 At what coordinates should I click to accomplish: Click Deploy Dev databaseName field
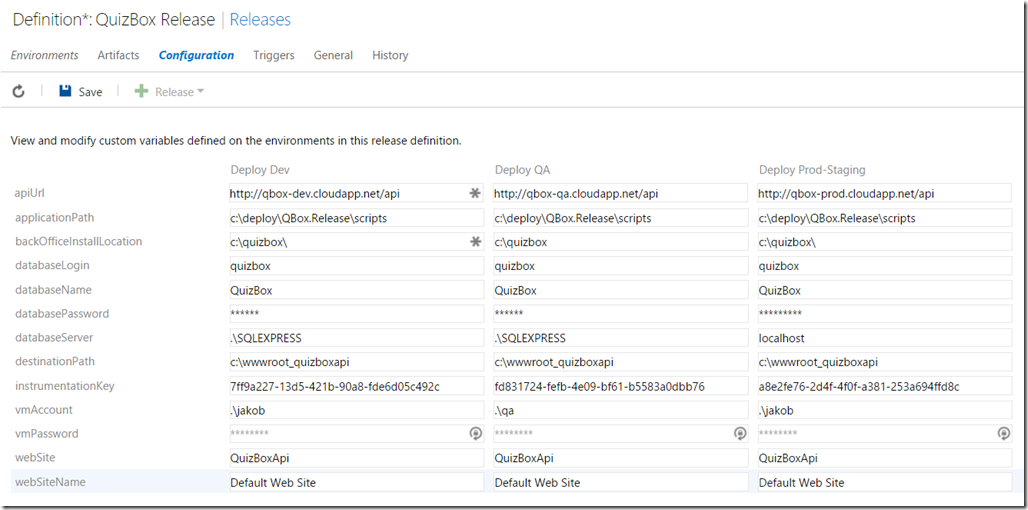[x=357, y=290]
